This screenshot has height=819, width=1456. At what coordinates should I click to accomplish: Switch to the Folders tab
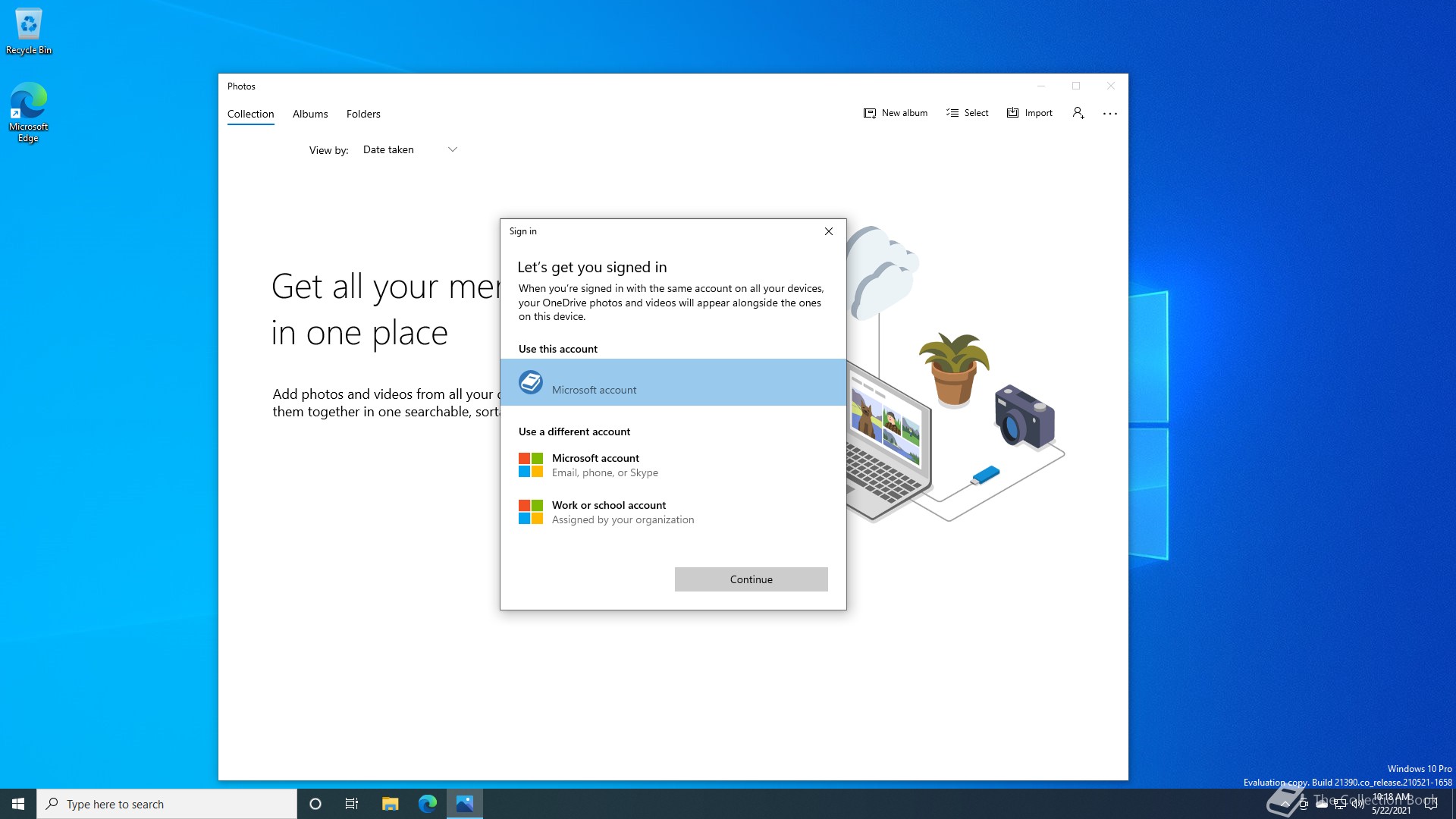pos(362,114)
